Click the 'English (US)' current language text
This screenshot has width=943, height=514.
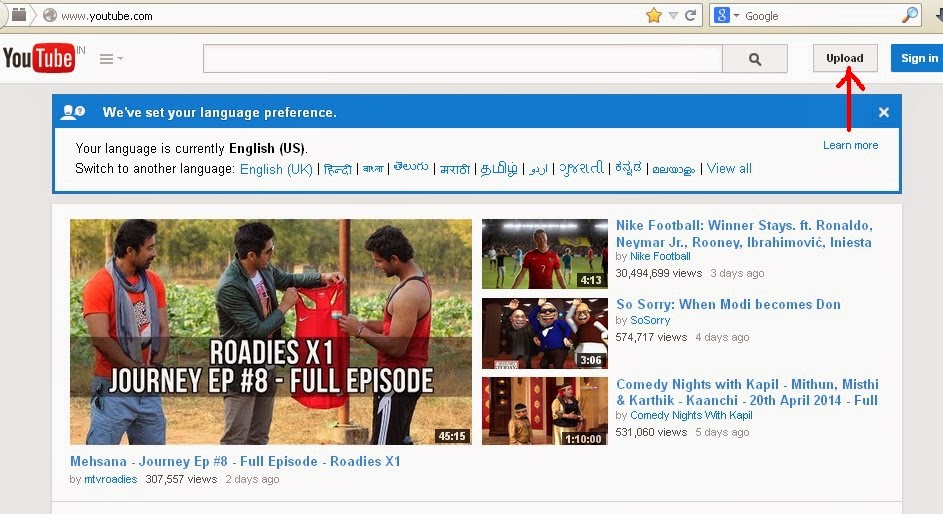[267, 148]
